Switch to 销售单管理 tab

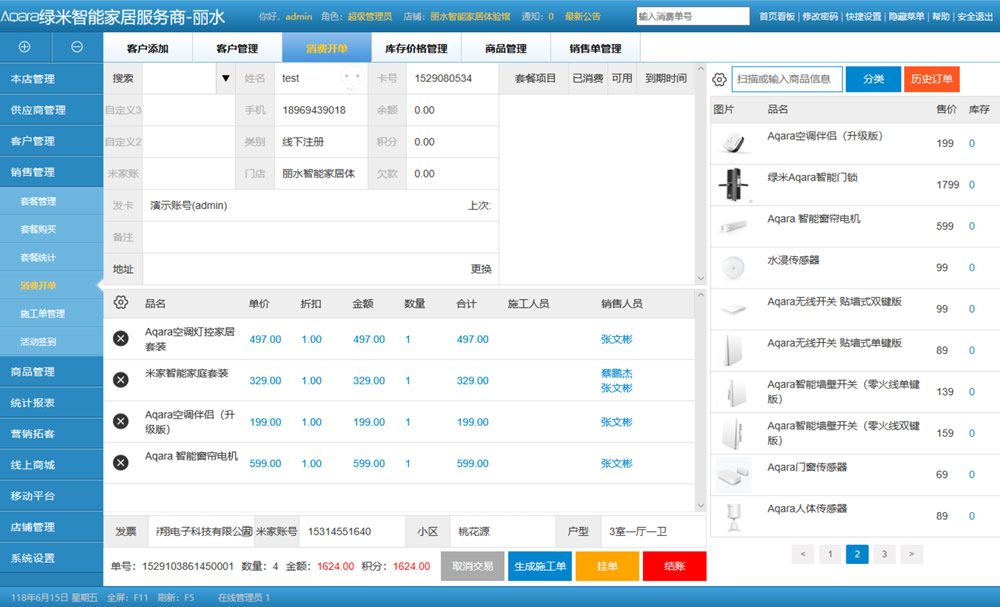(x=595, y=48)
